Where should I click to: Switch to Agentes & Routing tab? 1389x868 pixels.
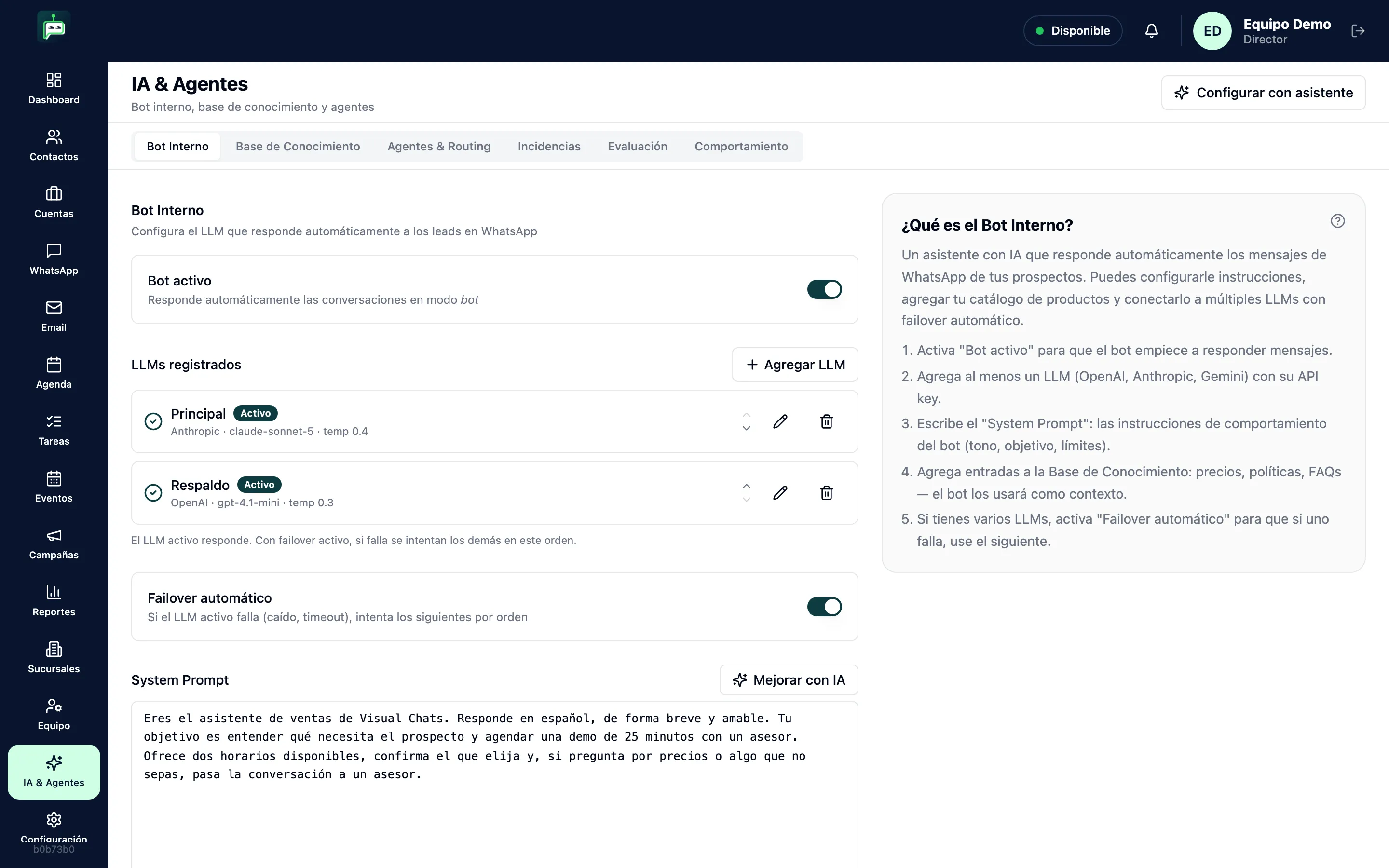point(438,147)
